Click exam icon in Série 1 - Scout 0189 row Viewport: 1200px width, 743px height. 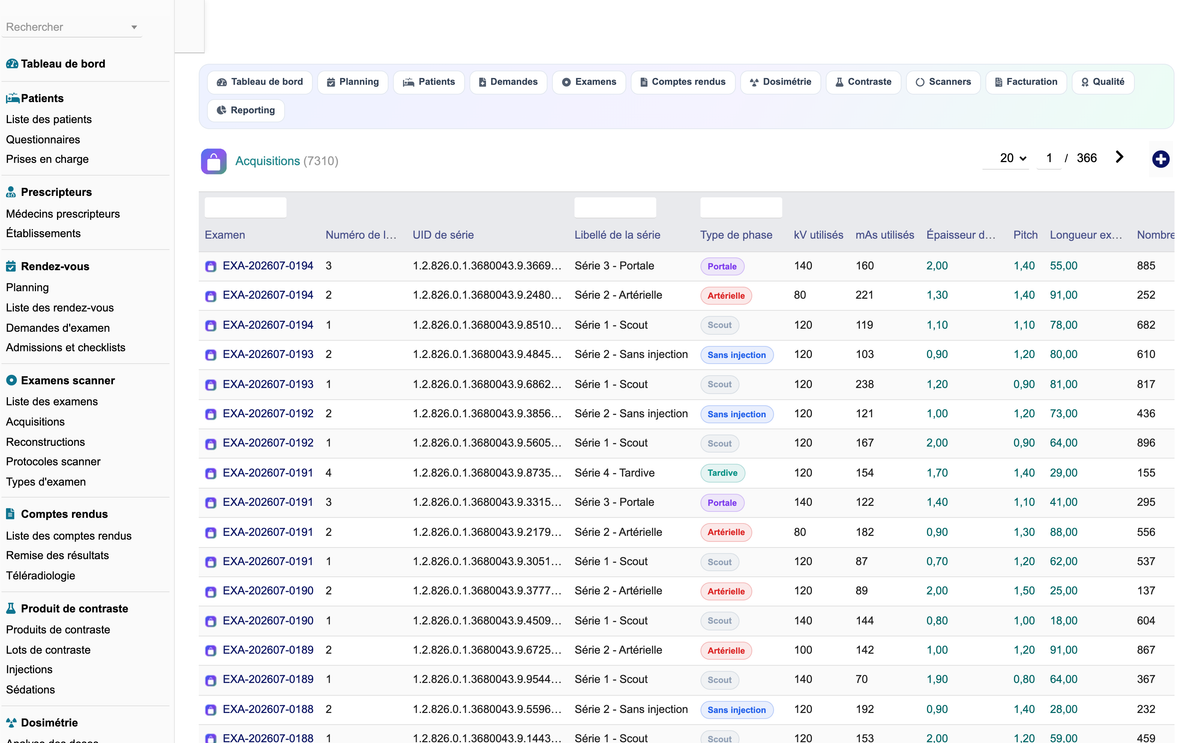coord(211,680)
